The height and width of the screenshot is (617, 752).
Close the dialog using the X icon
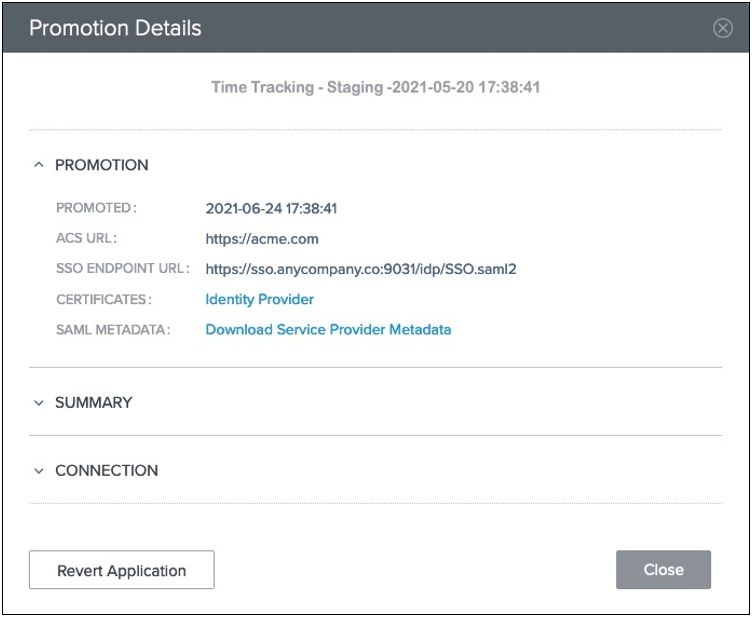(x=722, y=28)
